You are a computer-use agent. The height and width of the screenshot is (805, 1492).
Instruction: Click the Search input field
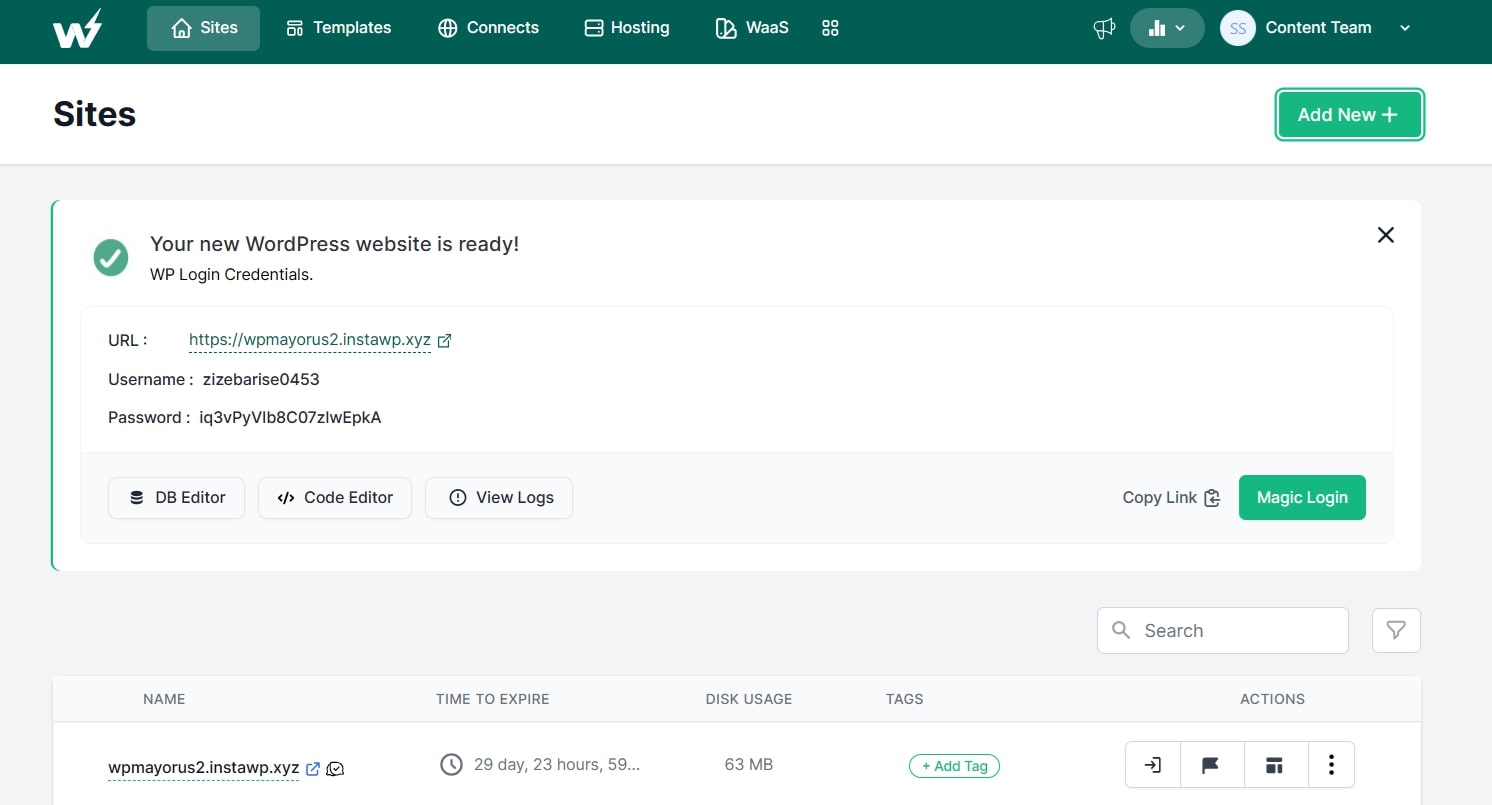(x=1223, y=630)
